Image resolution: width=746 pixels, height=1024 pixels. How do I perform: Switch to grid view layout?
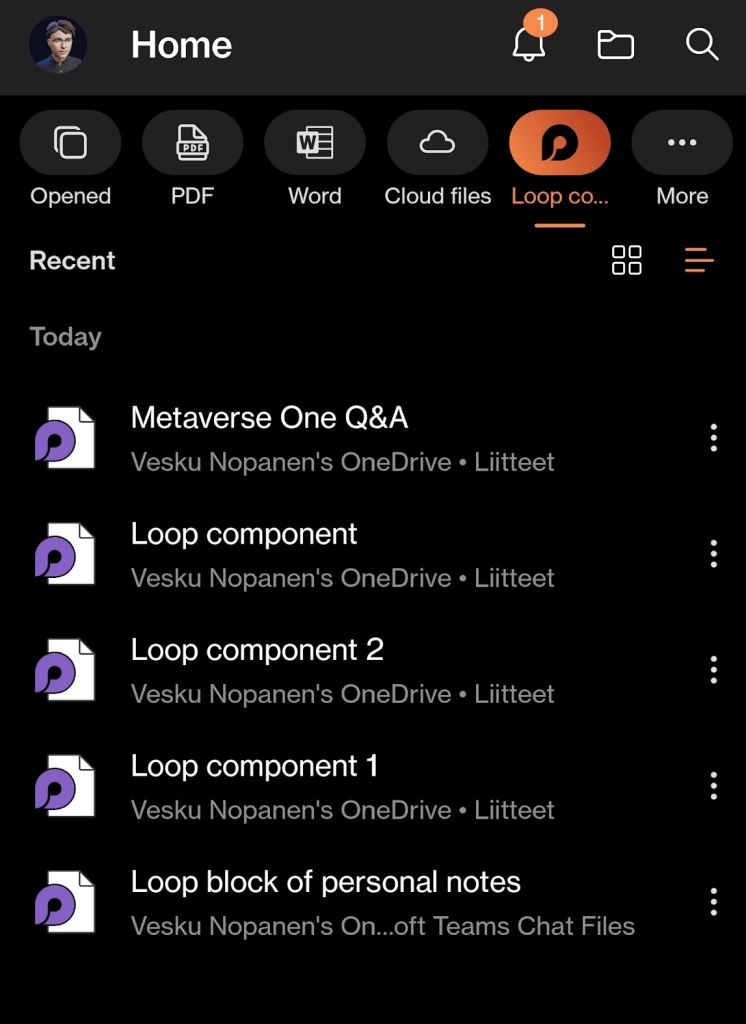point(627,260)
